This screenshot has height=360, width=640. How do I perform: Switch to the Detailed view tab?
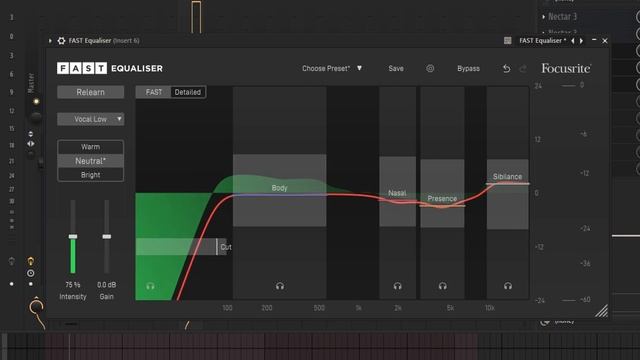pos(188,92)
